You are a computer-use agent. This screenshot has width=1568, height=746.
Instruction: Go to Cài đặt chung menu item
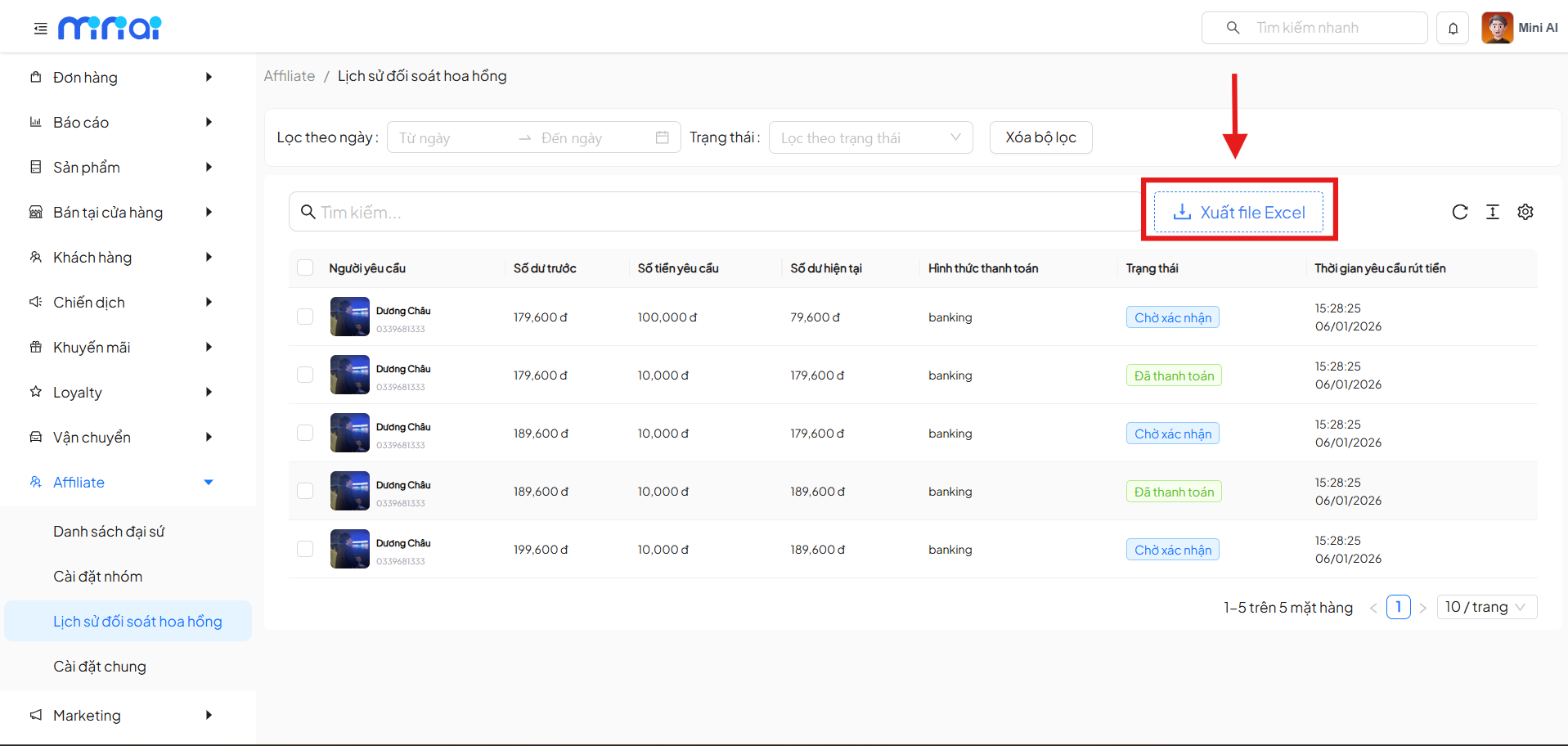pyautogui.click(x=100, y=667)
